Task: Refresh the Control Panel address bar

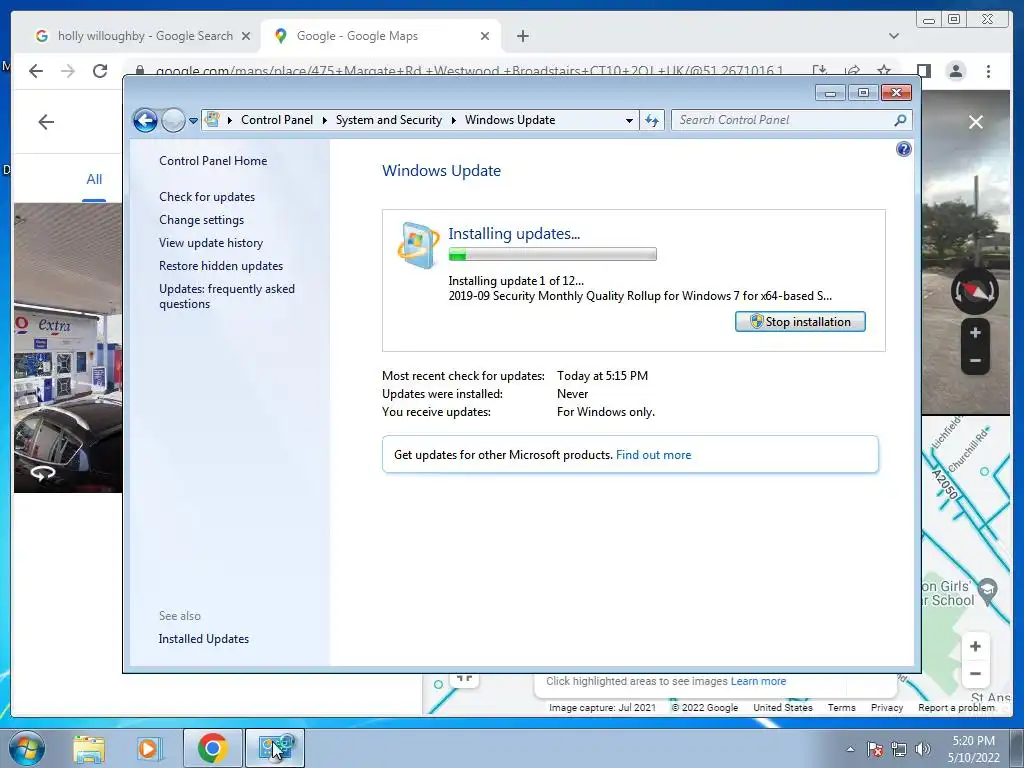Action: click(652, 120)
